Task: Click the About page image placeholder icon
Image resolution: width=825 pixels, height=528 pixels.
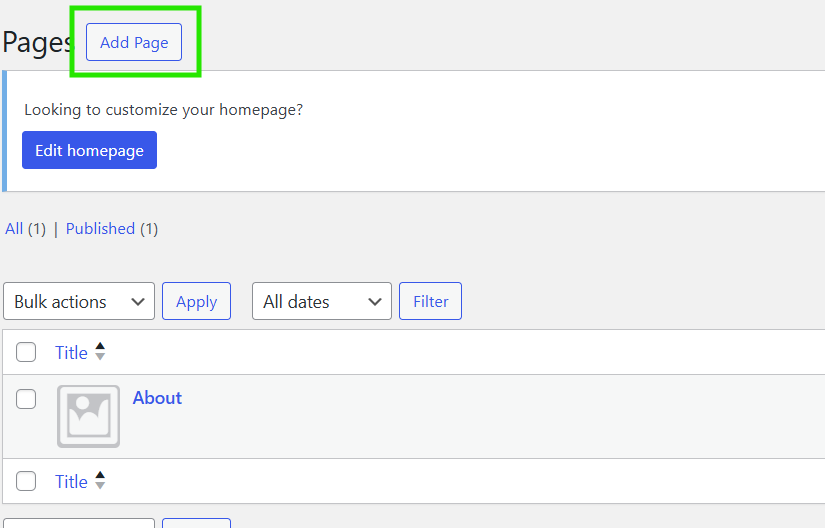Action: (88, 417)
